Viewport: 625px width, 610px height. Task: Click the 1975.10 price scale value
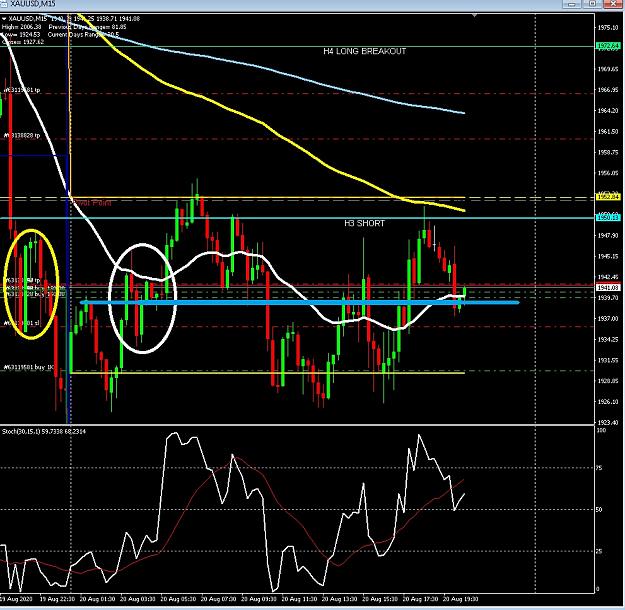(x=608, y=28)
